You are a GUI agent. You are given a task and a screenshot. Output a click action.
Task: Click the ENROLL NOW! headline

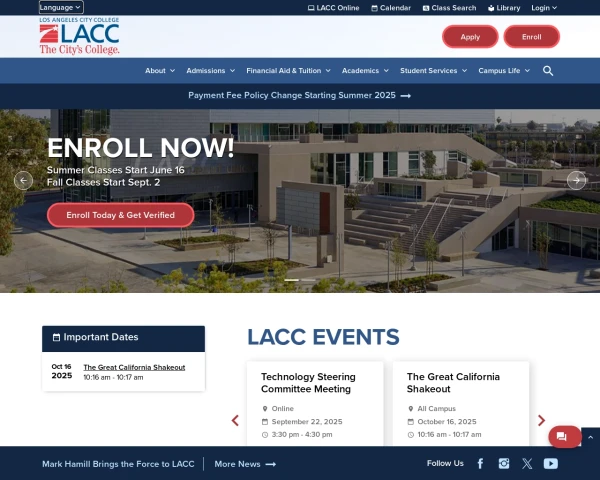[x=140, y=147]
